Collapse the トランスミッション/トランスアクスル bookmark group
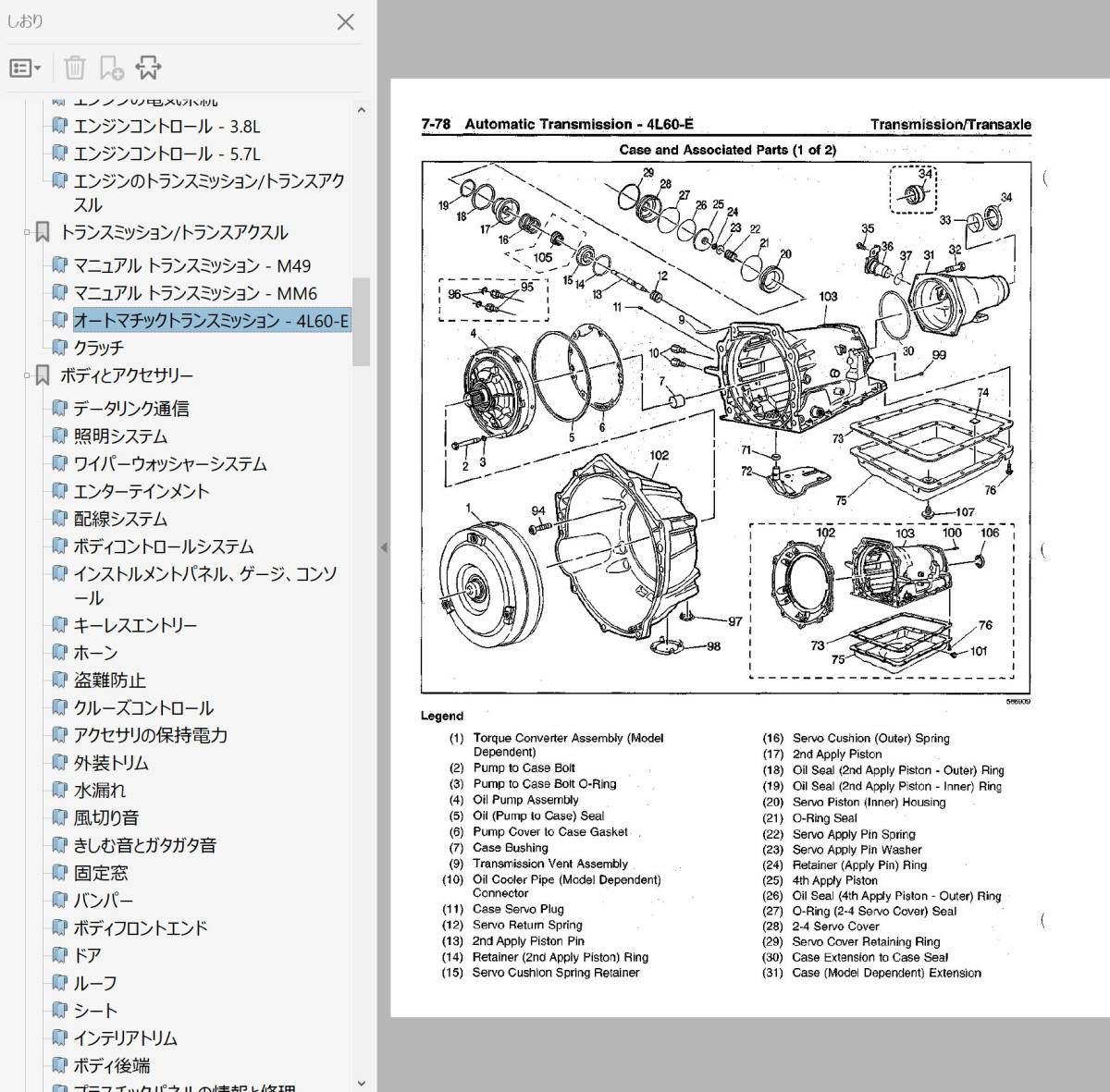The height and width of the screenshot is (1092, 1110). click(x=27, y=233)
